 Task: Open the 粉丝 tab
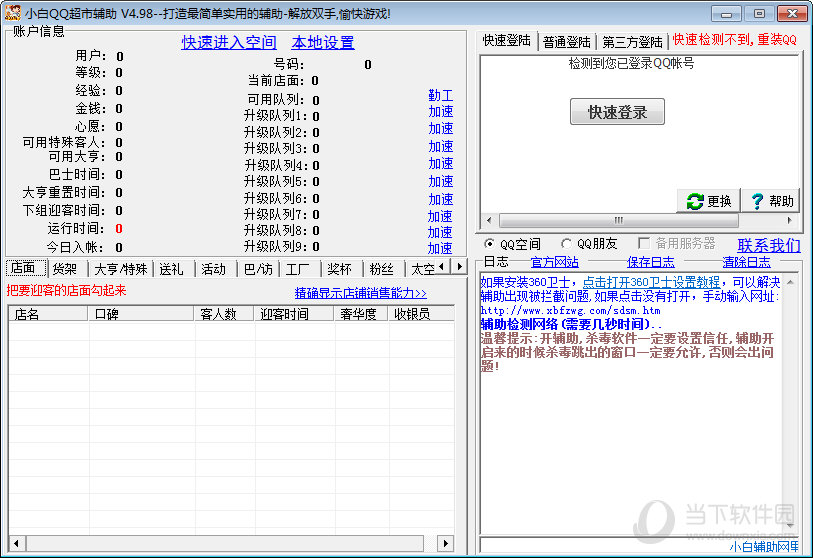click(x=382, y=269)
